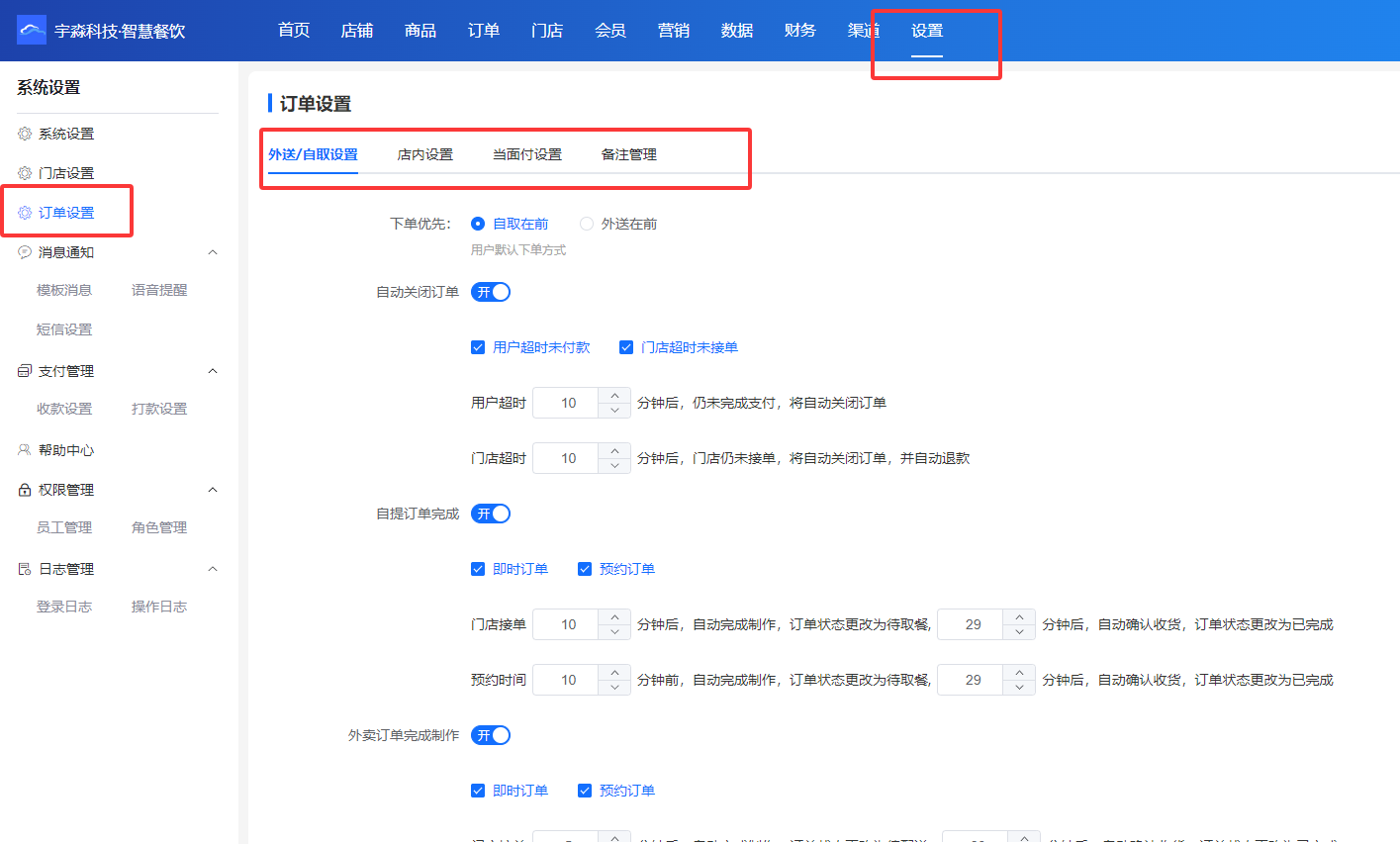Open the 首页 top menu

pyautogui.click(x=294, y=31)
